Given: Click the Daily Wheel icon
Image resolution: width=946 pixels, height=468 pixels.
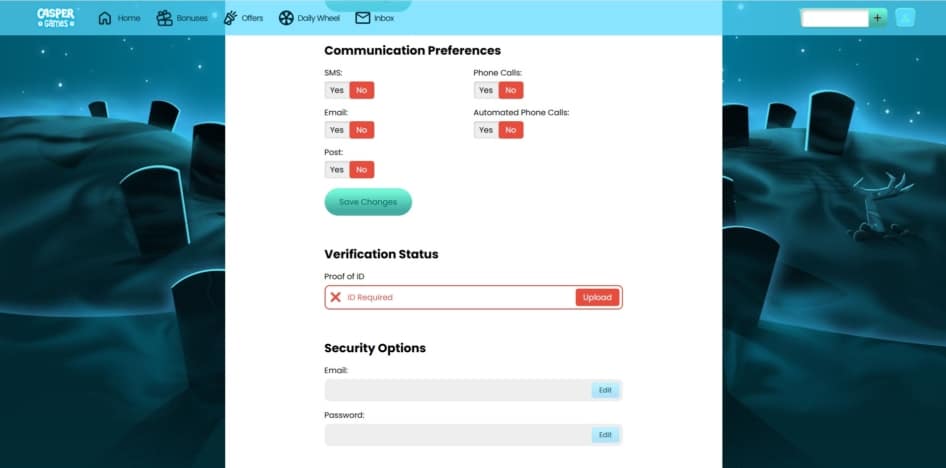Looking at the screenshot, I should tap(286, 18).
